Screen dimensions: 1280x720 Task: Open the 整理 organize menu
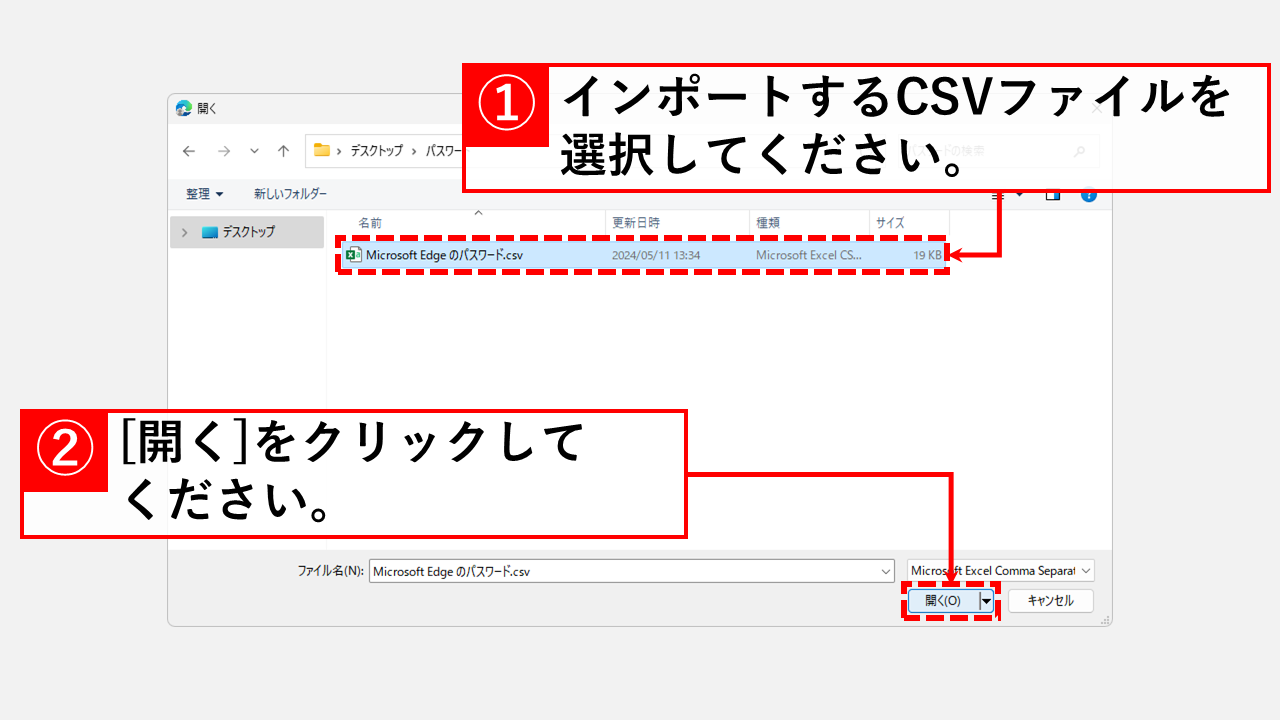point(205,194)
